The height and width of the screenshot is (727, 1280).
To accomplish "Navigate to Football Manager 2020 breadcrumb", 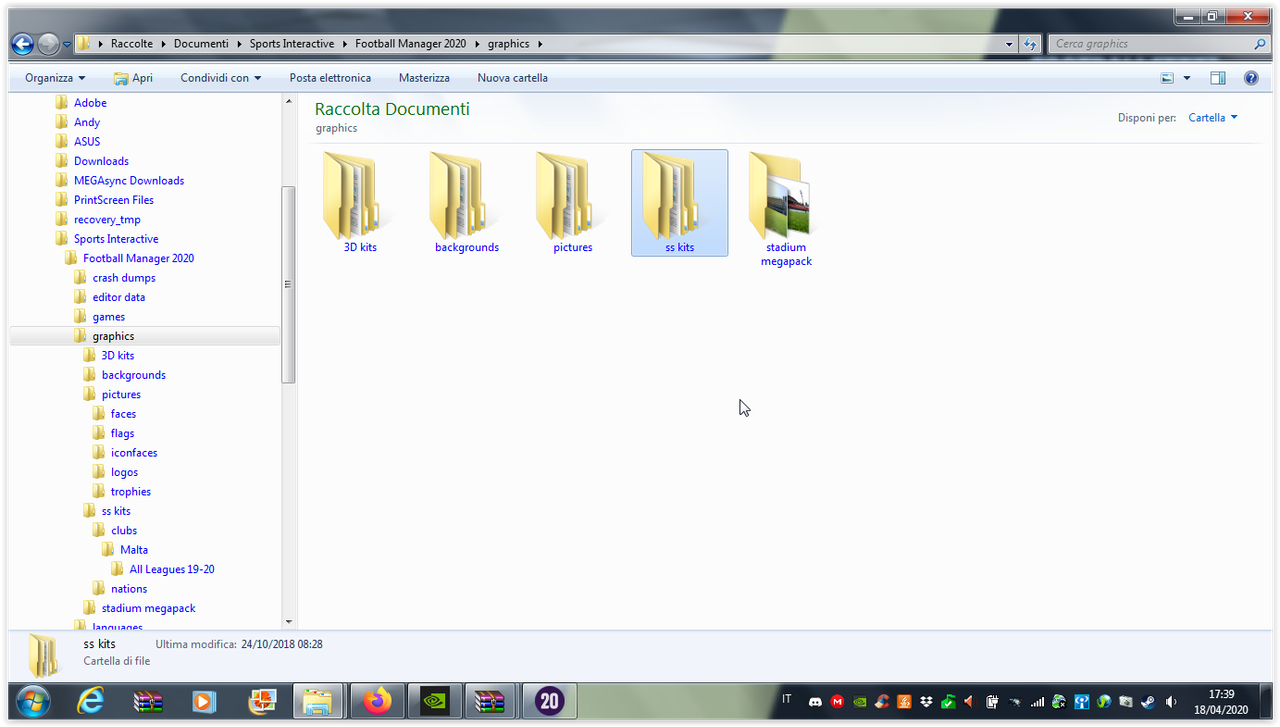I will pyautogui.click(x=410, y=44).
